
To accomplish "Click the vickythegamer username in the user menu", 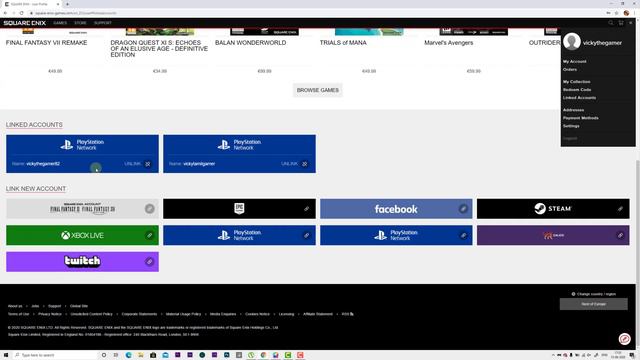I will (602, 42).
